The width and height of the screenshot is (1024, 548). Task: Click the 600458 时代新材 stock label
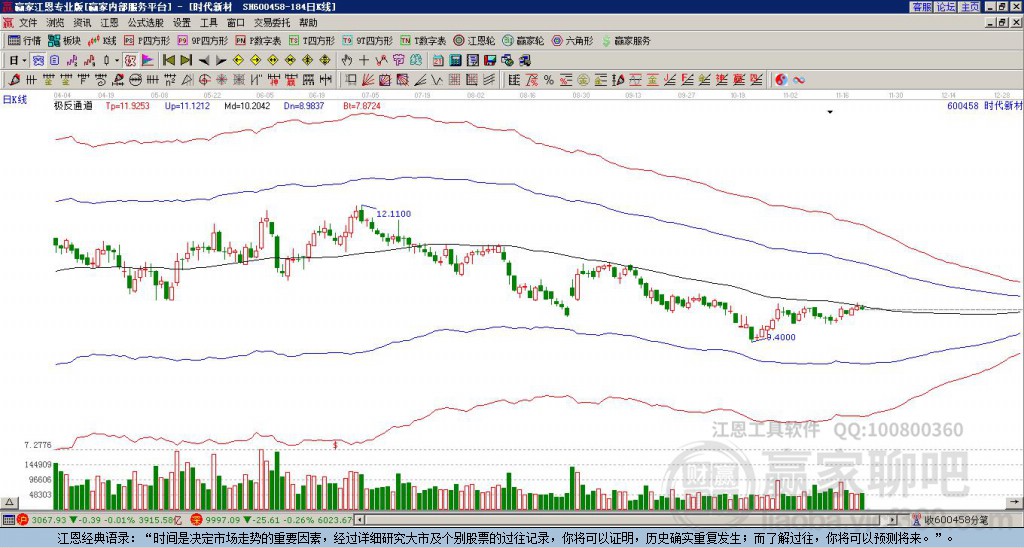(984, 105)
